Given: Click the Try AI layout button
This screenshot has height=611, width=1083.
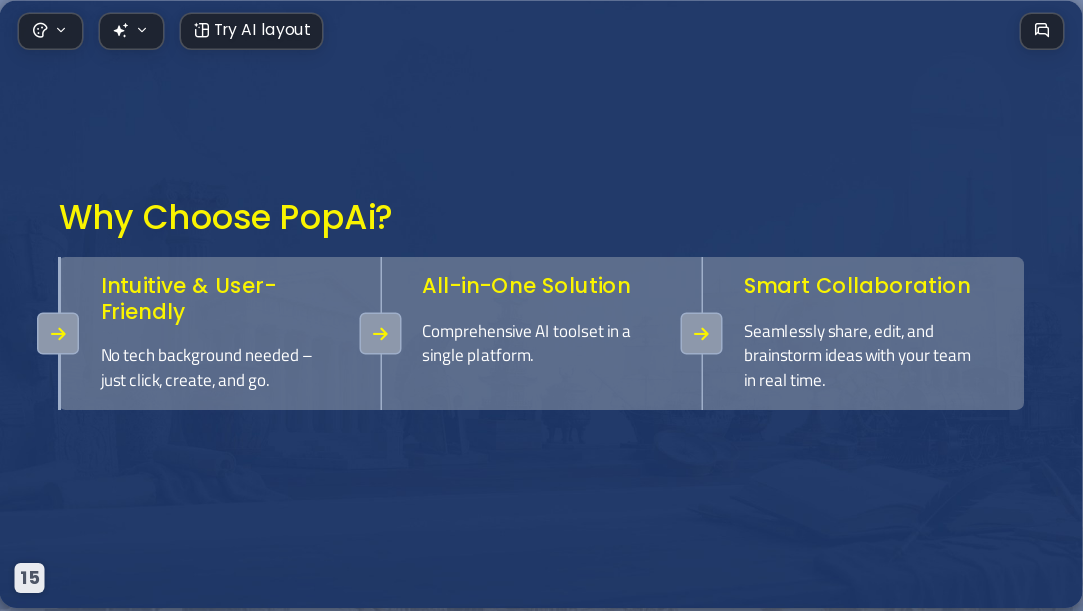Looking at the screenshot, I should point(251,31).
